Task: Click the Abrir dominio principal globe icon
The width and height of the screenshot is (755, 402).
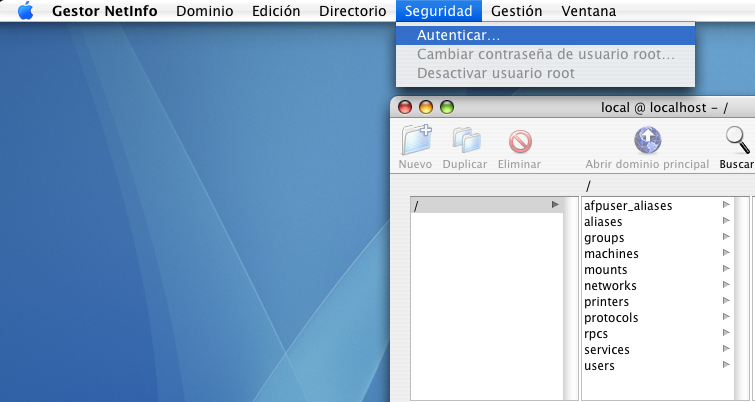Action: click(647, 140)
